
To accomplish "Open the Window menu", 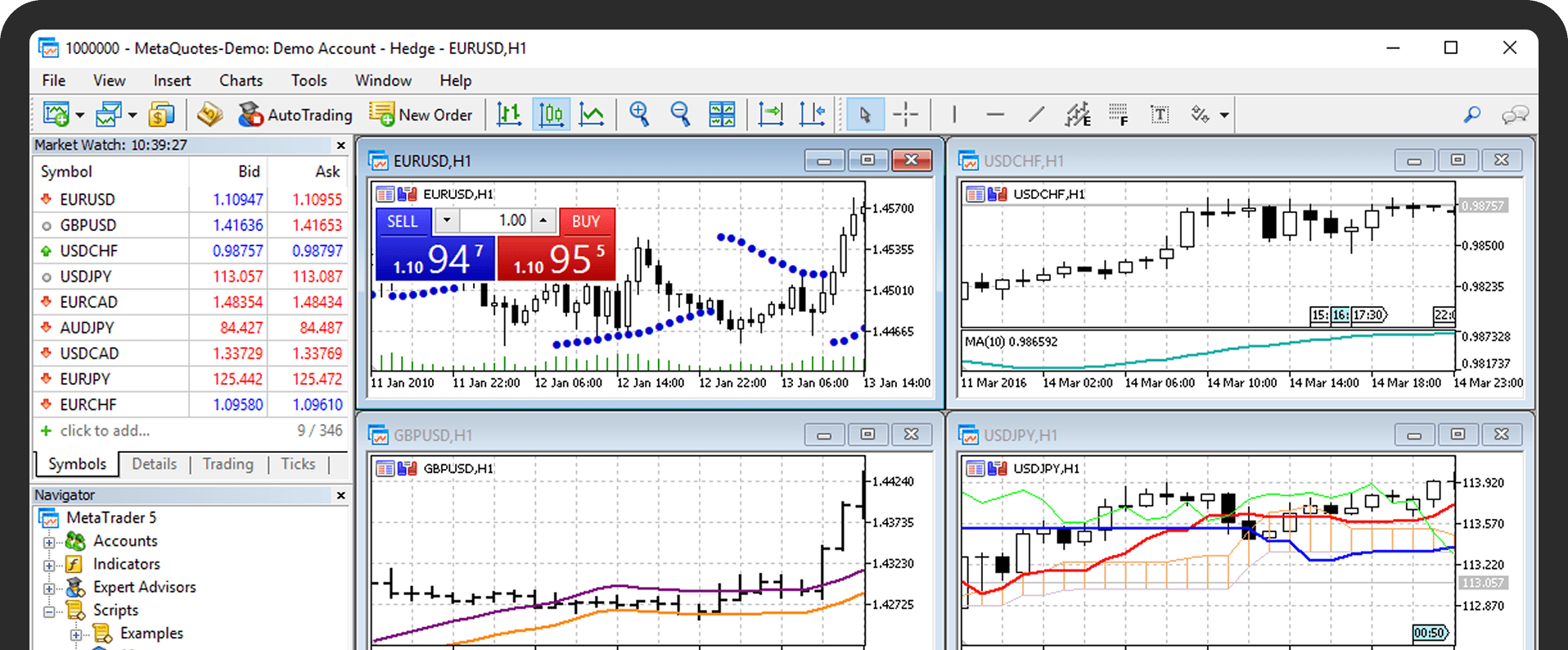I will [x=383, y=80].
